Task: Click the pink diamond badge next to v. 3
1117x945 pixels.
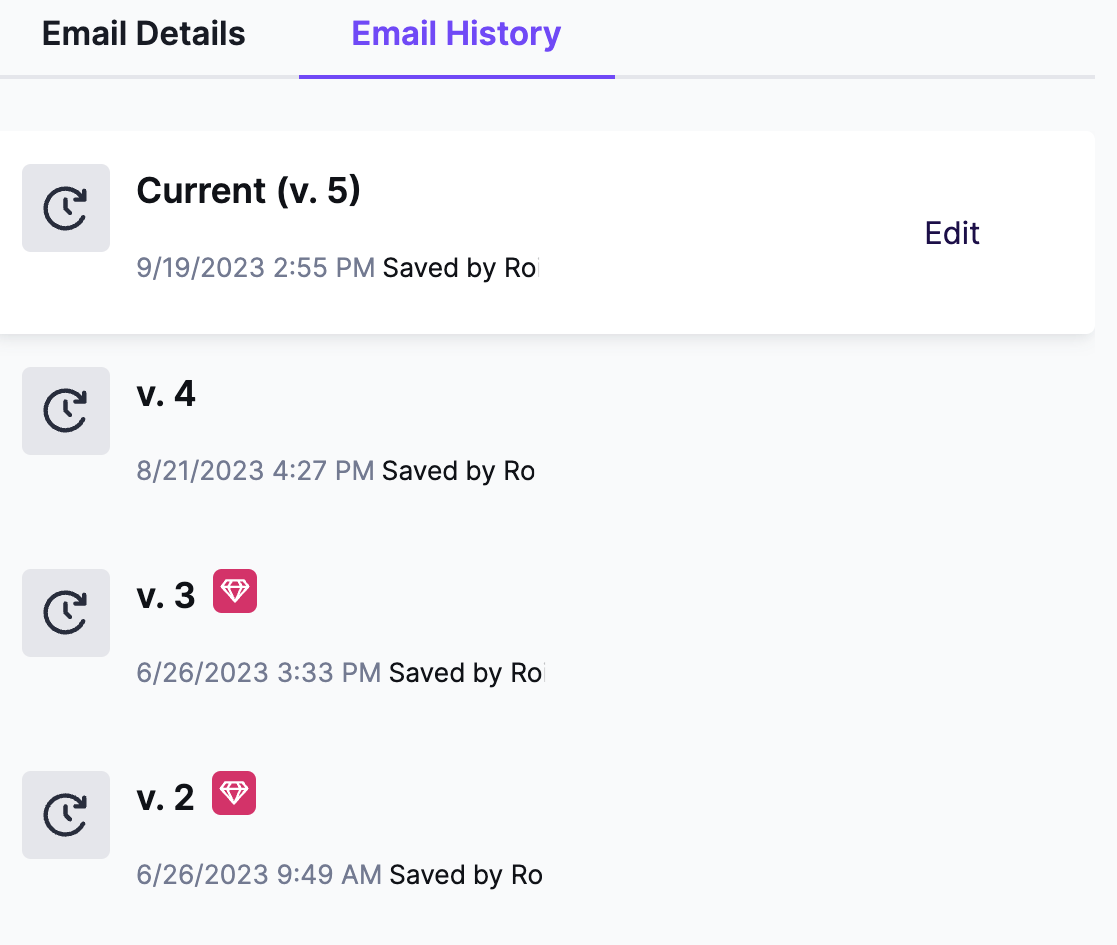Action: point(235,591)
